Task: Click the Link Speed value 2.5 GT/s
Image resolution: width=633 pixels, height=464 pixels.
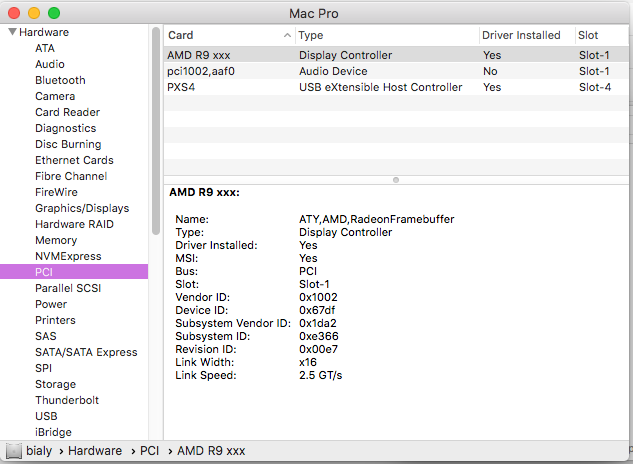Action: pos(321,375)
